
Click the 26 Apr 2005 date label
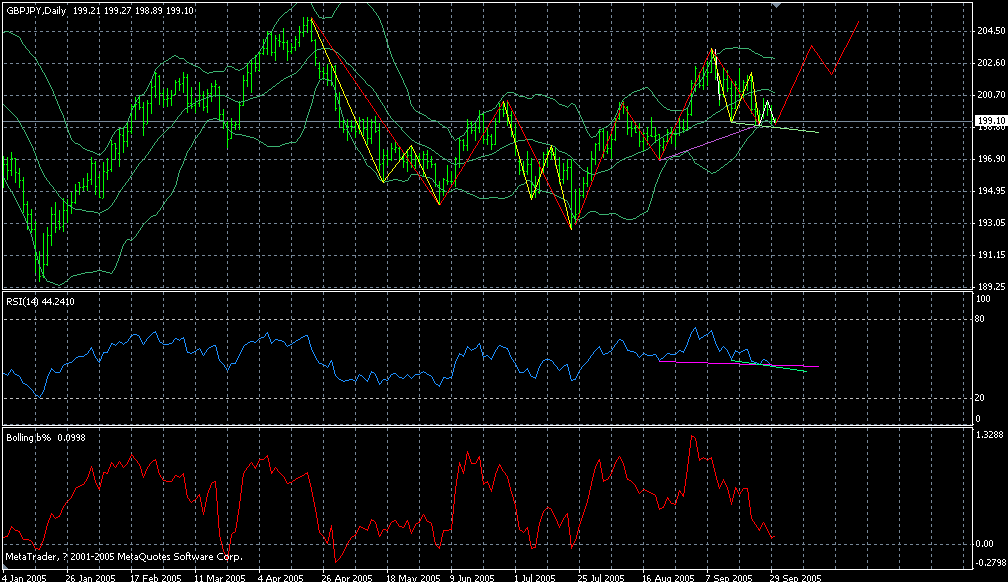click(348, 577)
